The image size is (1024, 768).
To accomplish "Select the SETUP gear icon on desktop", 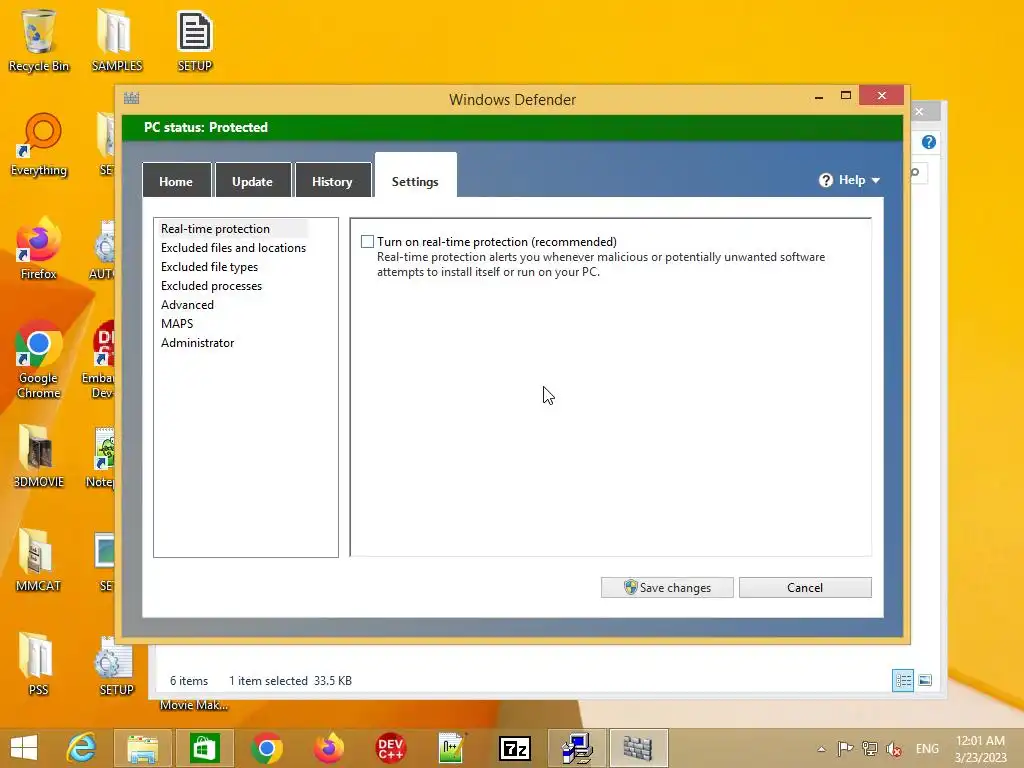I will tap(116, 666).
